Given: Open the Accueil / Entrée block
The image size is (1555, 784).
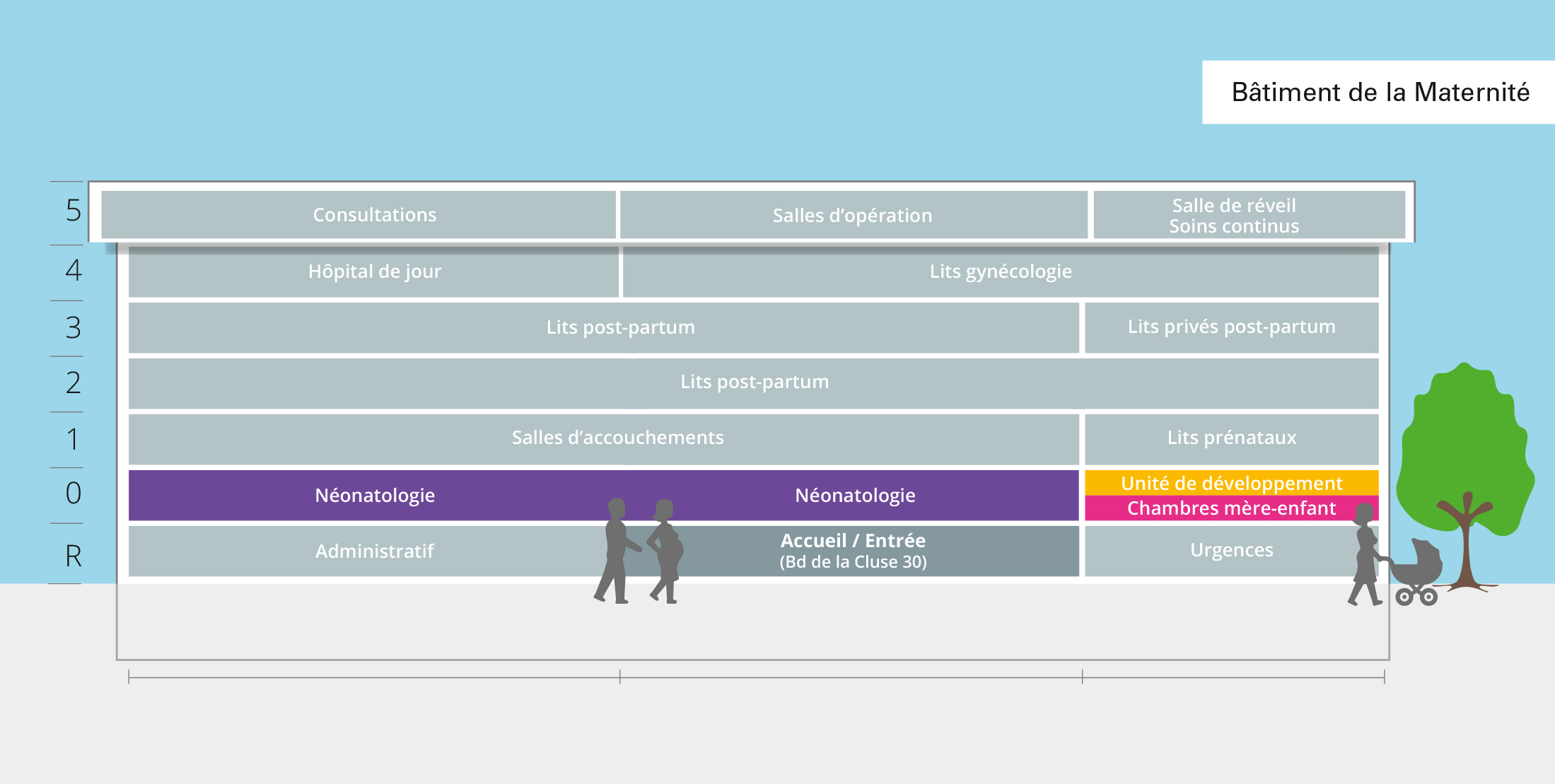Looking at the screenshot, I should (853, 551).
